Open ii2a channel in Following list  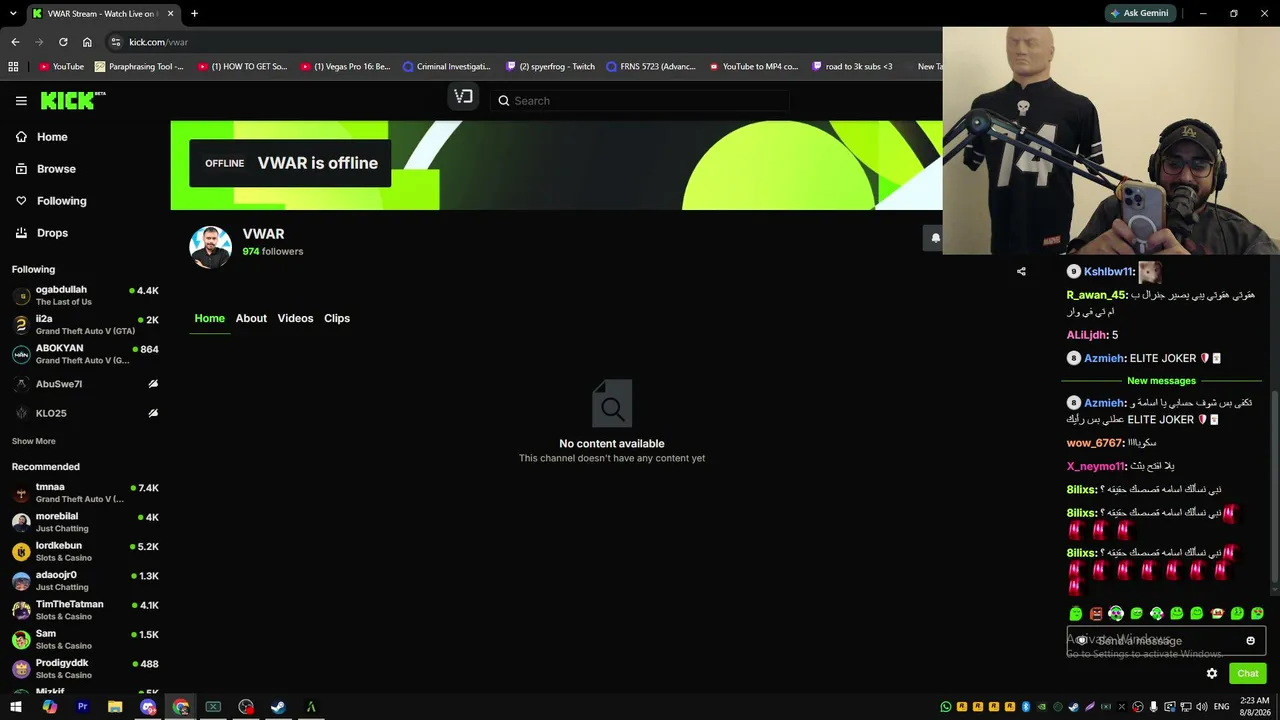(85, 325)
